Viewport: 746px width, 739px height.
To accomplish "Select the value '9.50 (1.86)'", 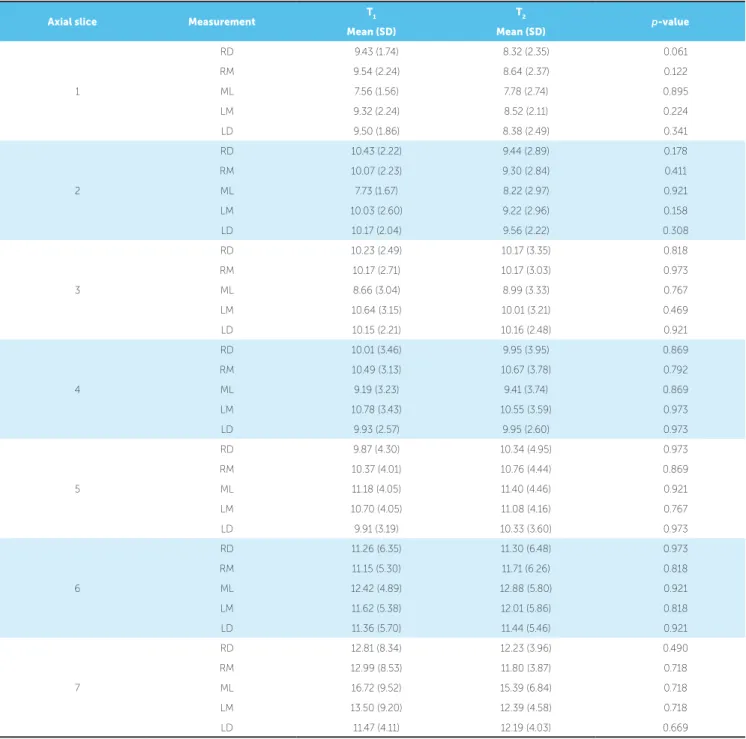I will coord(376,131).
